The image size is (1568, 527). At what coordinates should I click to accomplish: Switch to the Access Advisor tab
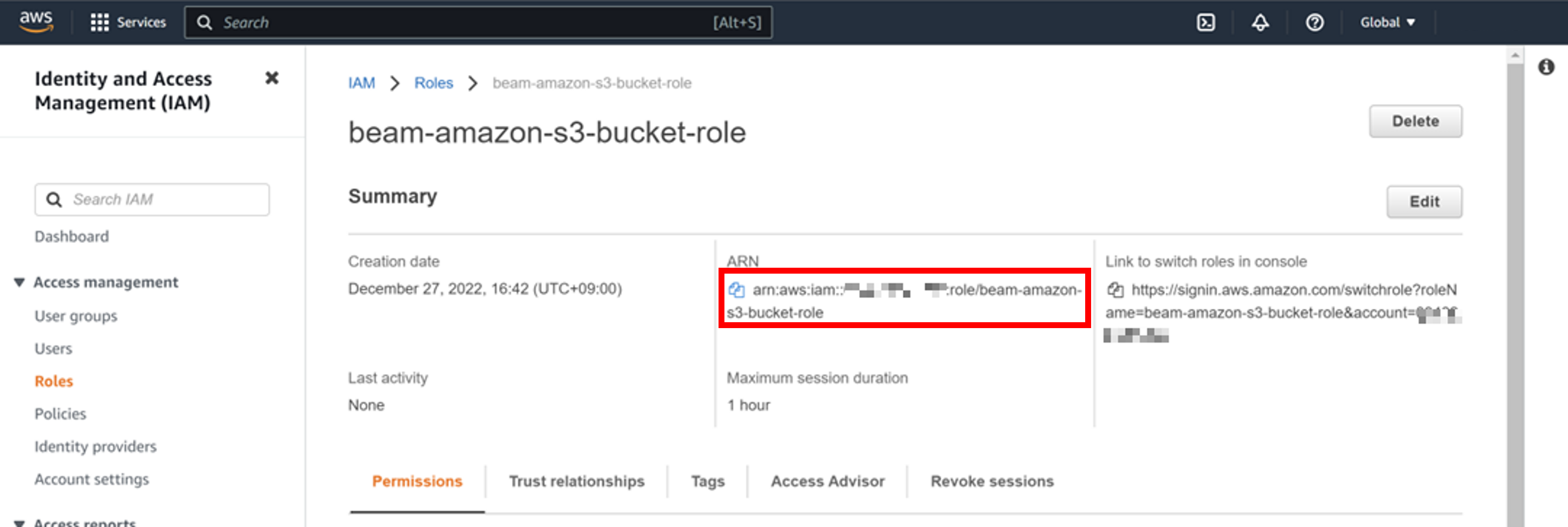[827, 481]
